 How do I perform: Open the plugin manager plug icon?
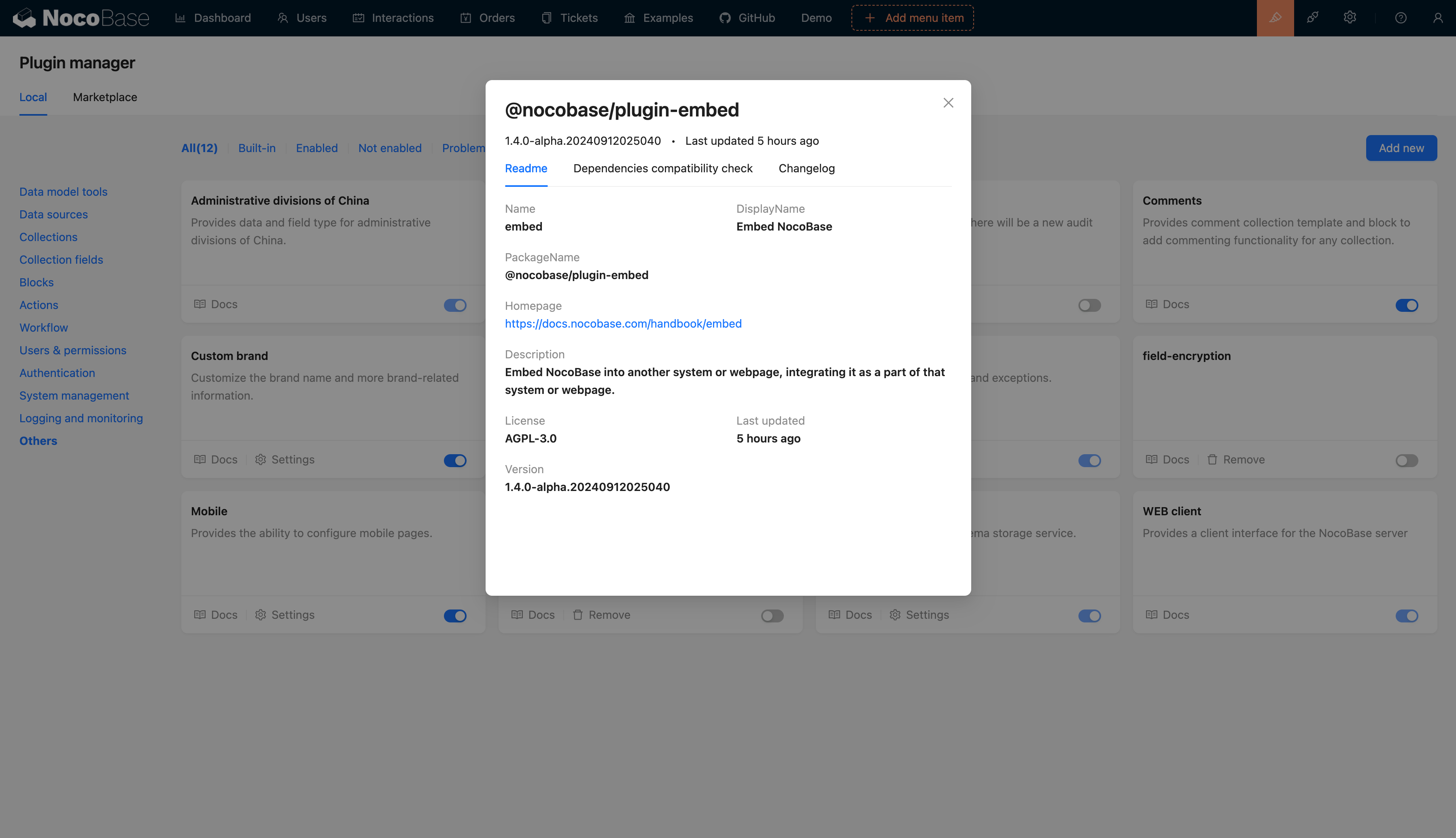coord(1313,18)
